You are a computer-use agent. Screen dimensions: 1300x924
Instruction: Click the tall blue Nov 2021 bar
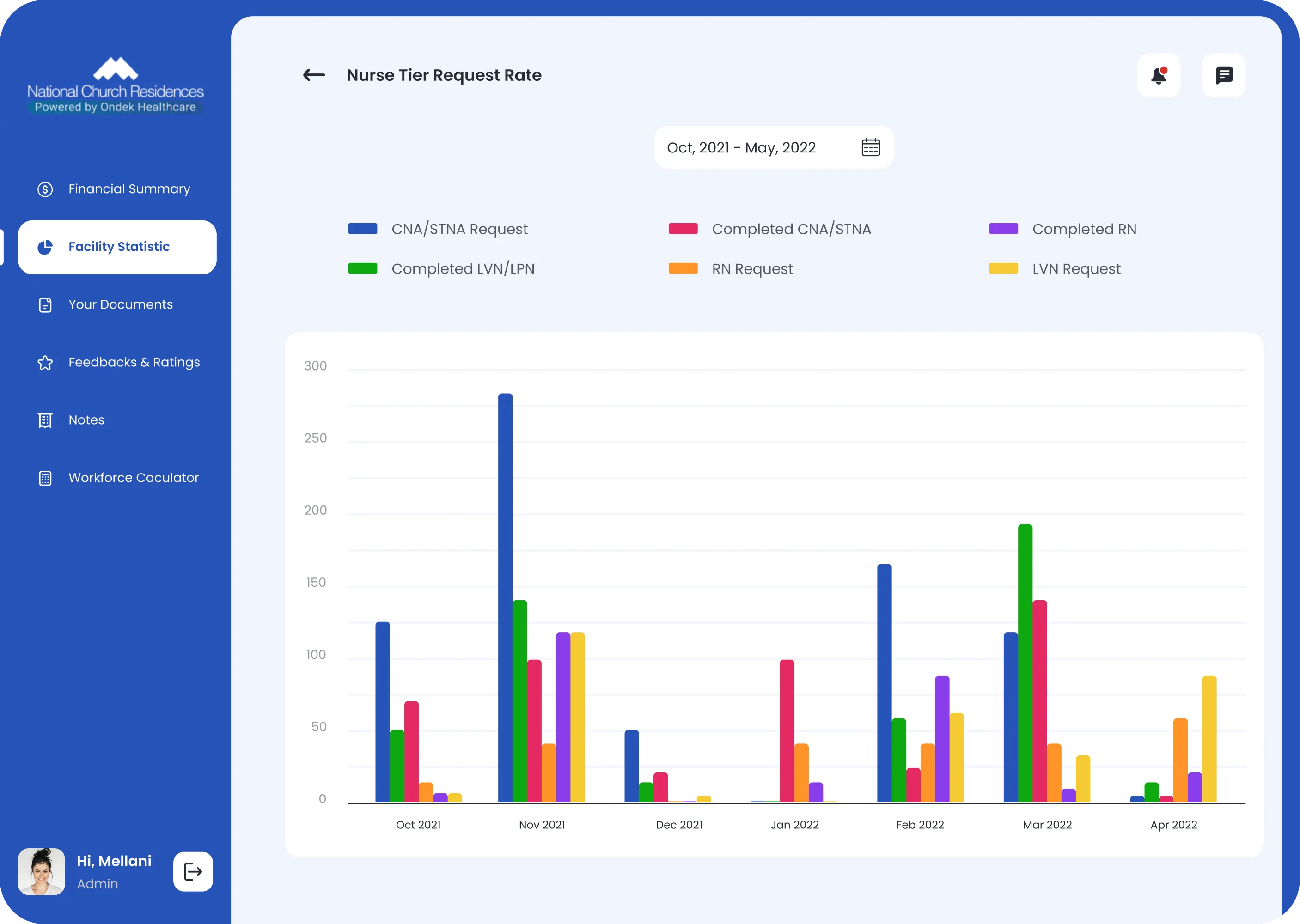point(506,598)
